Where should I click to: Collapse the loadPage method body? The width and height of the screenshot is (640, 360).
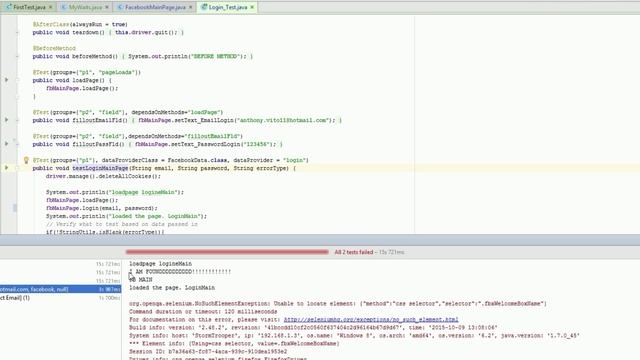[x=18, y=80]
